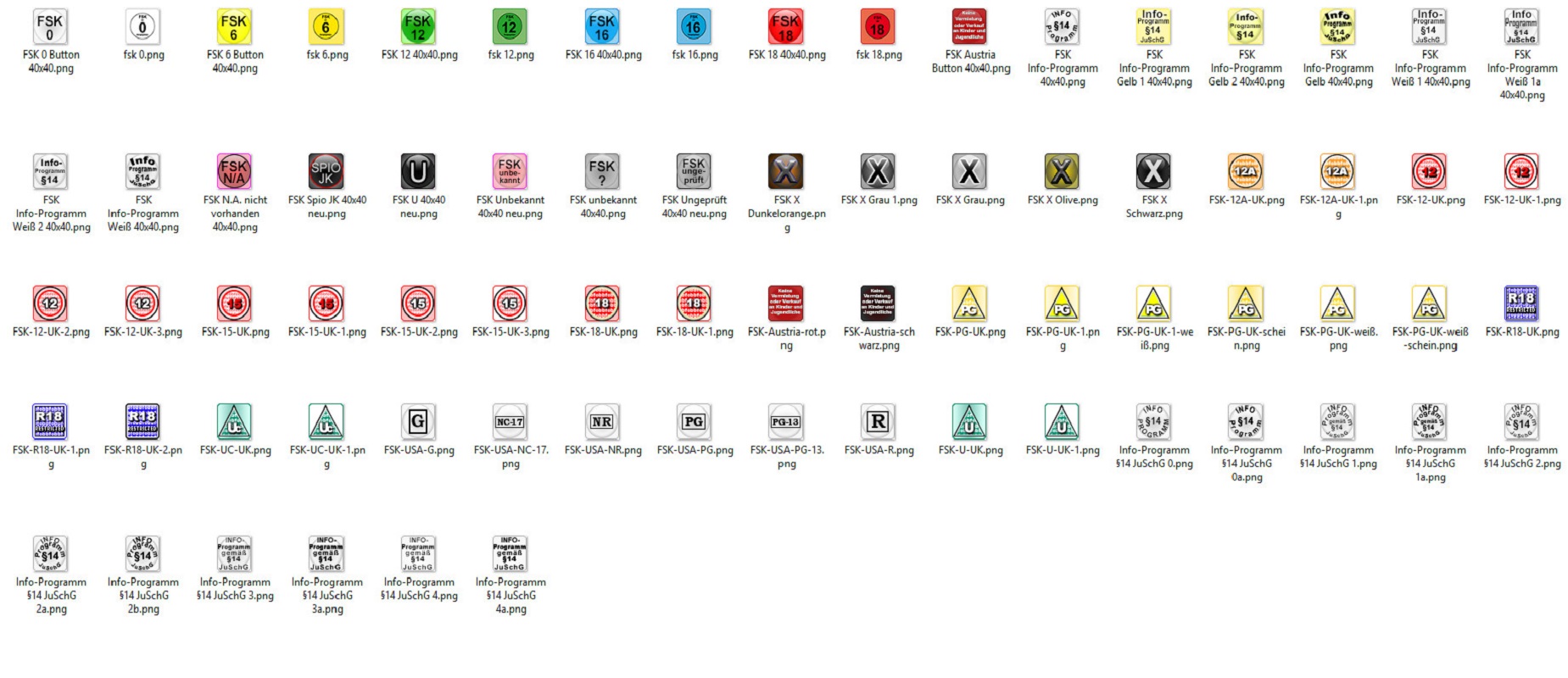This screenshot has height=678, width=1568.
Task: Select the red FSK 18 40x40.png icon
Action: click(786, 27)
